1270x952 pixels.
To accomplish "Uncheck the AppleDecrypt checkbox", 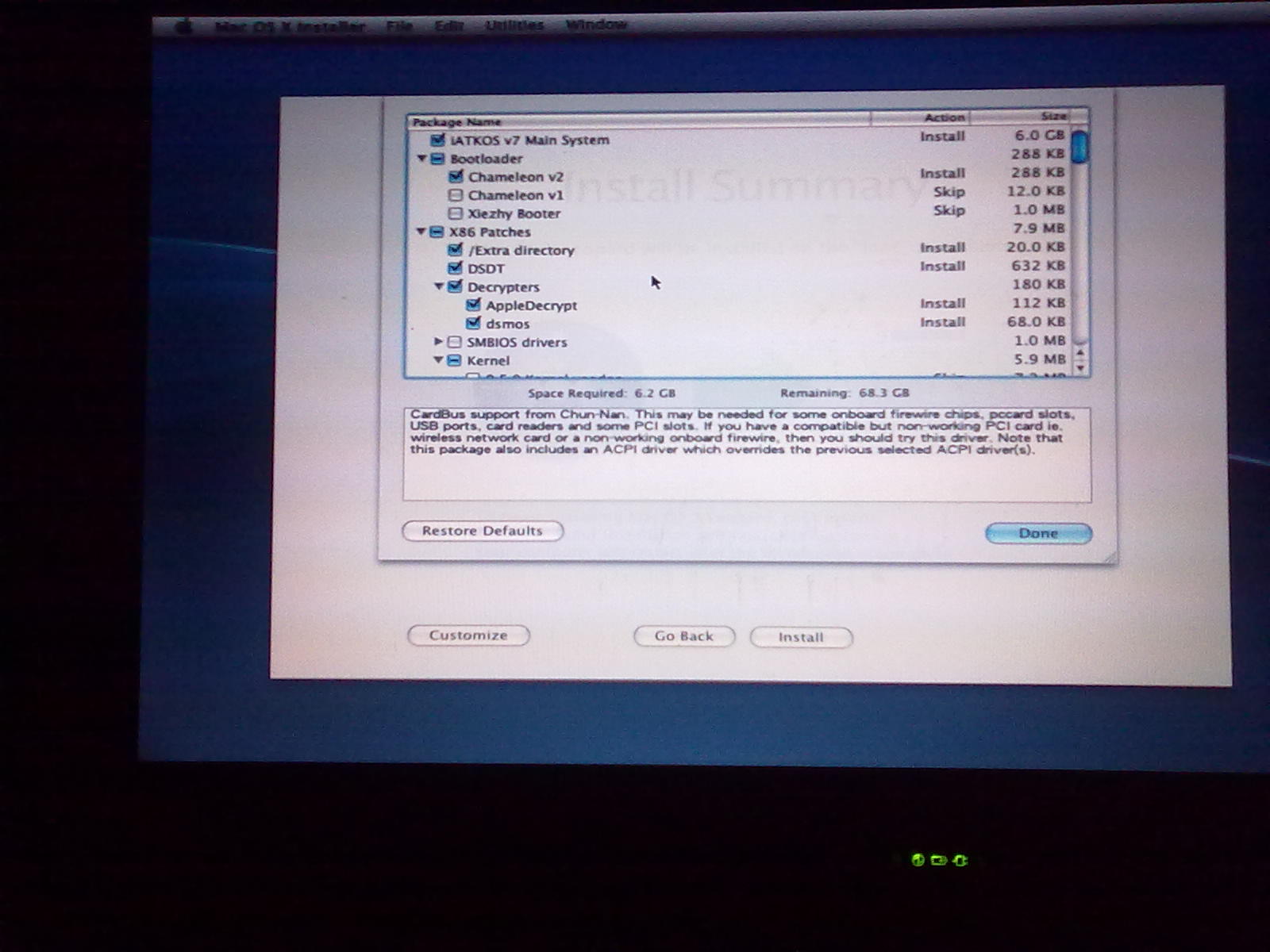I will coord(474,305).
